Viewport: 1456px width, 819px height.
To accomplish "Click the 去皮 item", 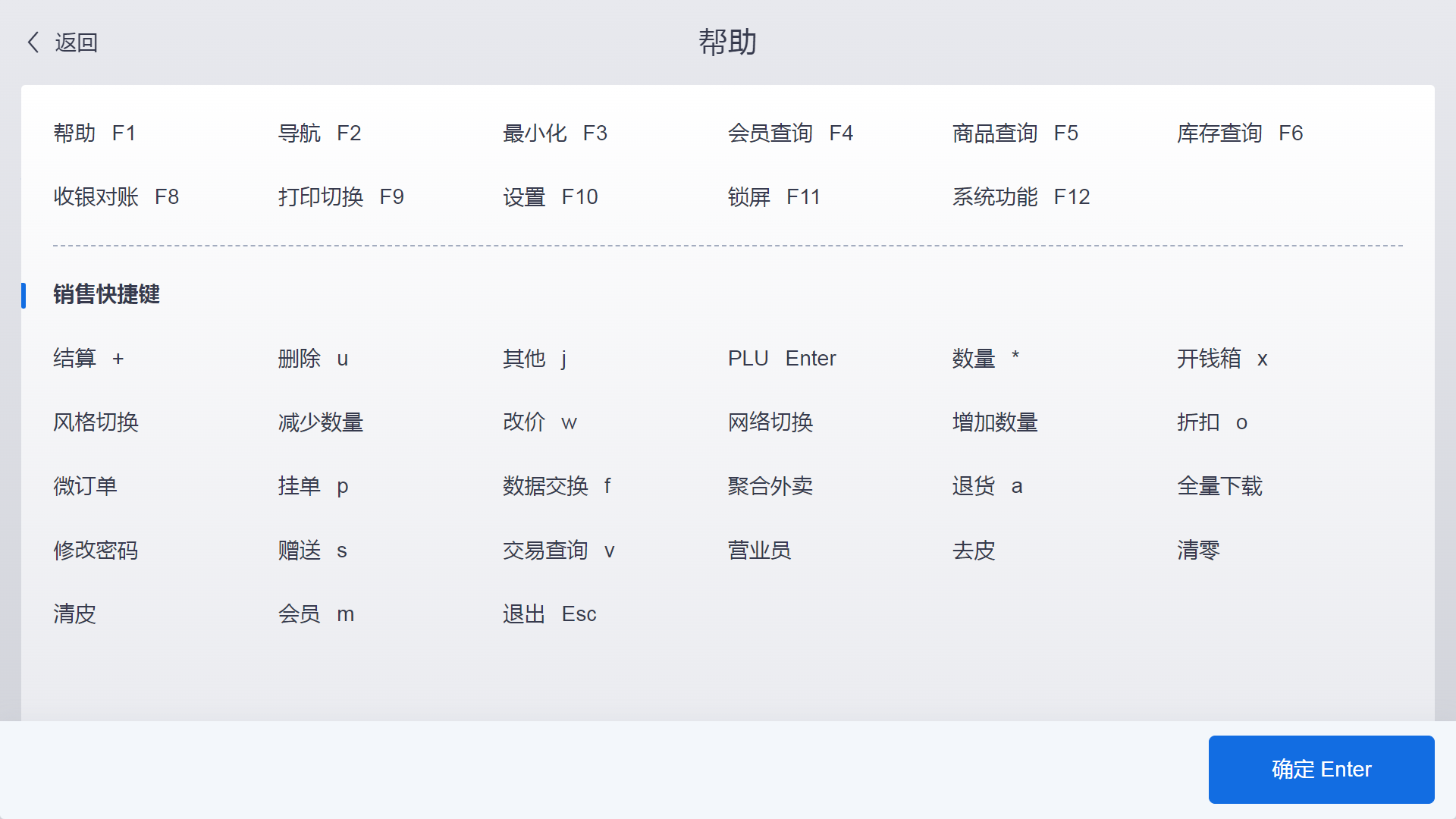I will [x=974, y=551].
